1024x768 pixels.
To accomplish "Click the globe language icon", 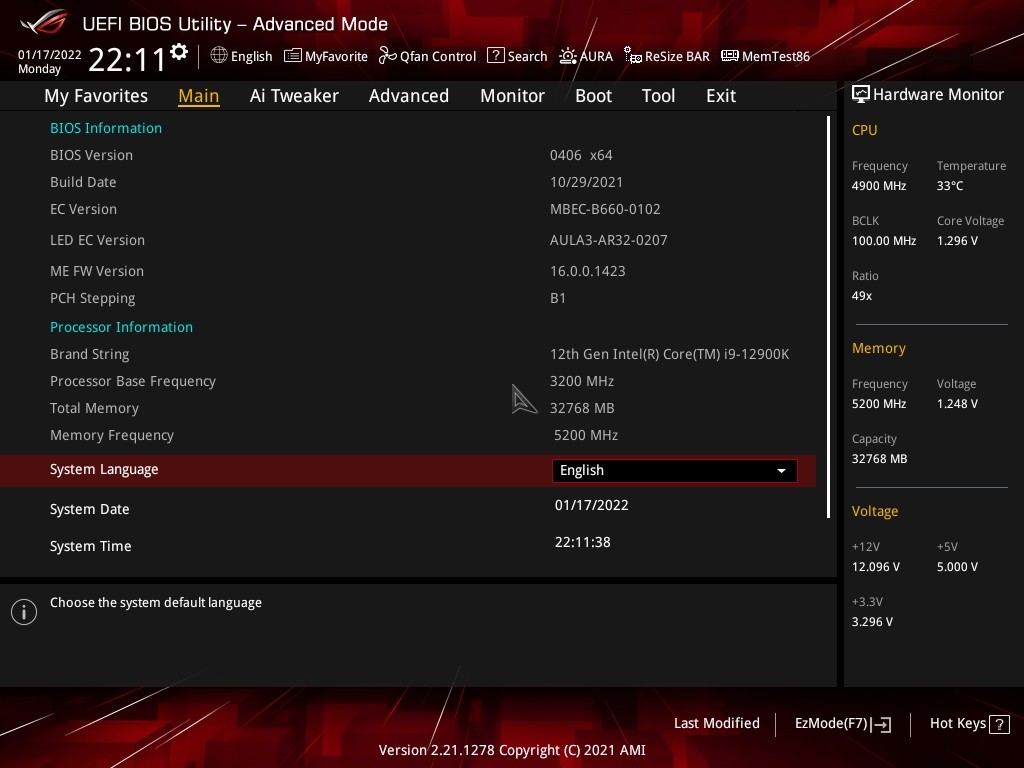I will 219,56.
